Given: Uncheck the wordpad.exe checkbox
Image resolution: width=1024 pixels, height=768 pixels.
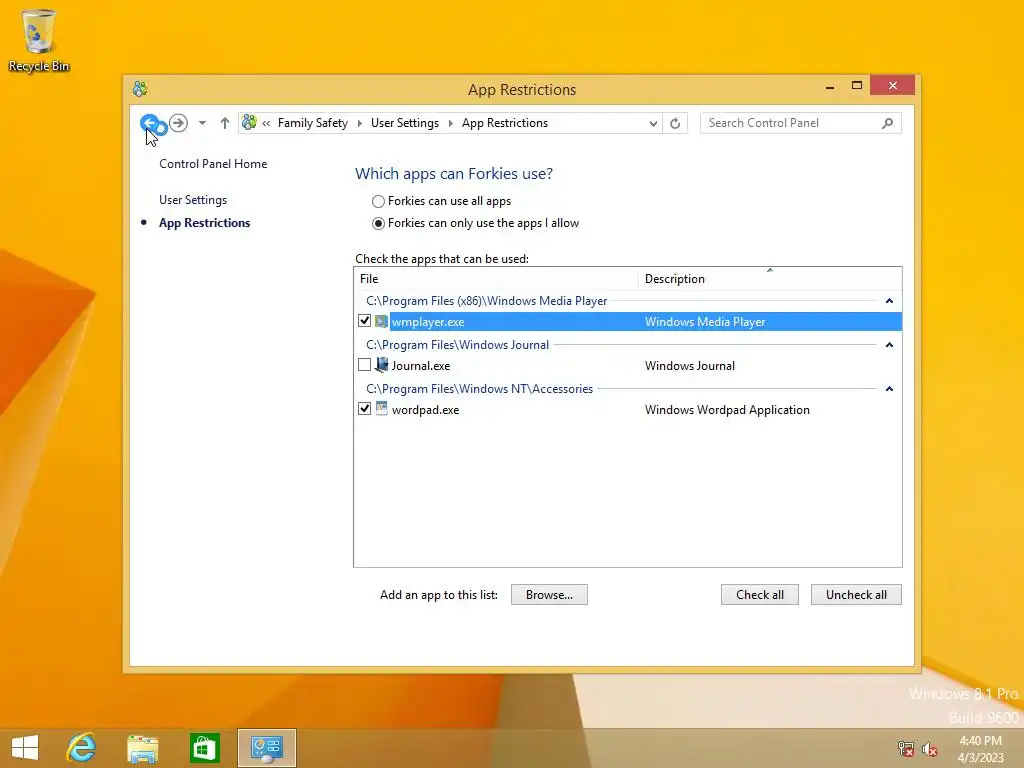Looking at the screenshot, I should (x=364, y=409).
